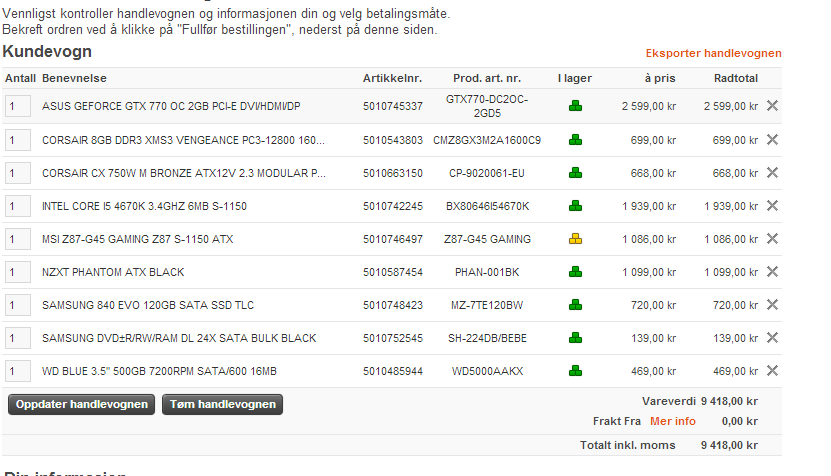Remove the Samsung DVD writer row
831x476 pixels.
click(772, 338)
